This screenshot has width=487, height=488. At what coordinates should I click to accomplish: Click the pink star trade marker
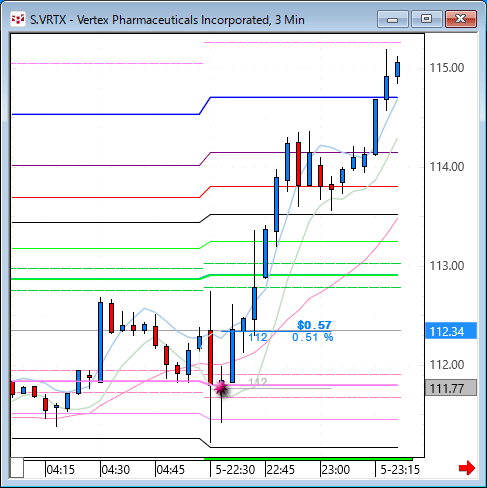coord(221,388)
